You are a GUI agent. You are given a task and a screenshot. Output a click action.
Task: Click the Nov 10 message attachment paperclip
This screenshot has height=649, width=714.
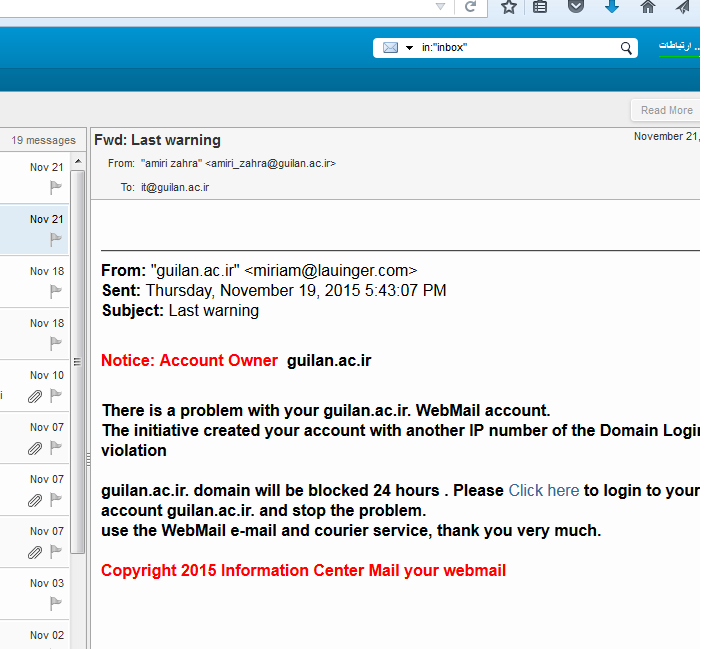(x=35, y=396)
